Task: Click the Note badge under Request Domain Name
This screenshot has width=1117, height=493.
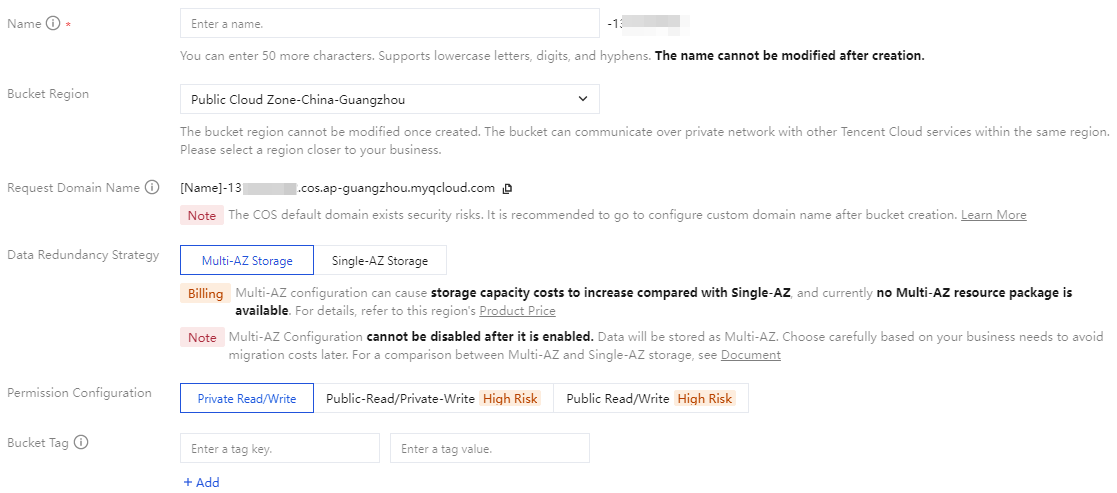Action: point(202,215)
